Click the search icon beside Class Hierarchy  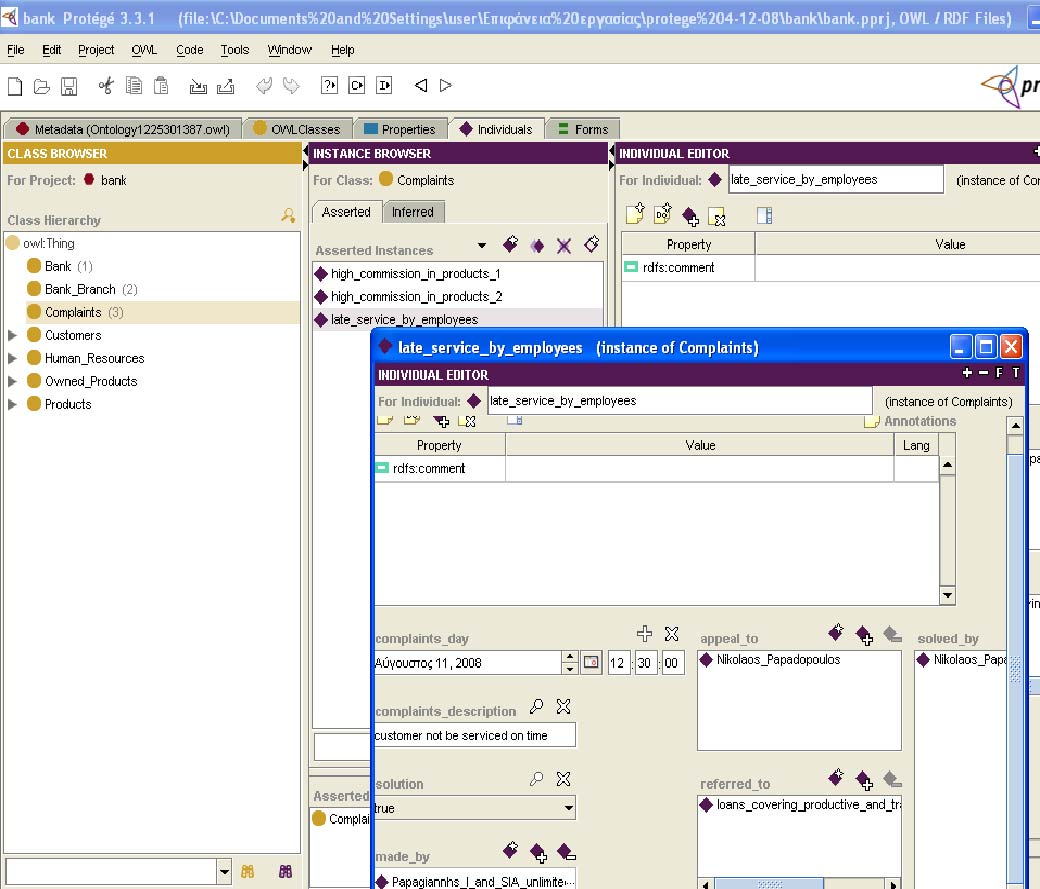[288, 216]
